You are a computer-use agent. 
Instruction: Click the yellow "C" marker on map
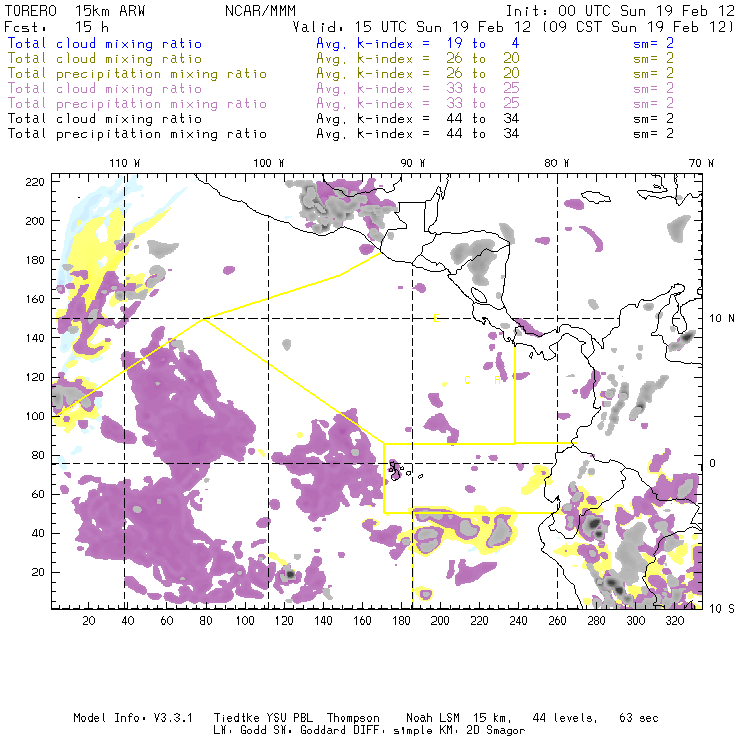(x=467, y=380)
